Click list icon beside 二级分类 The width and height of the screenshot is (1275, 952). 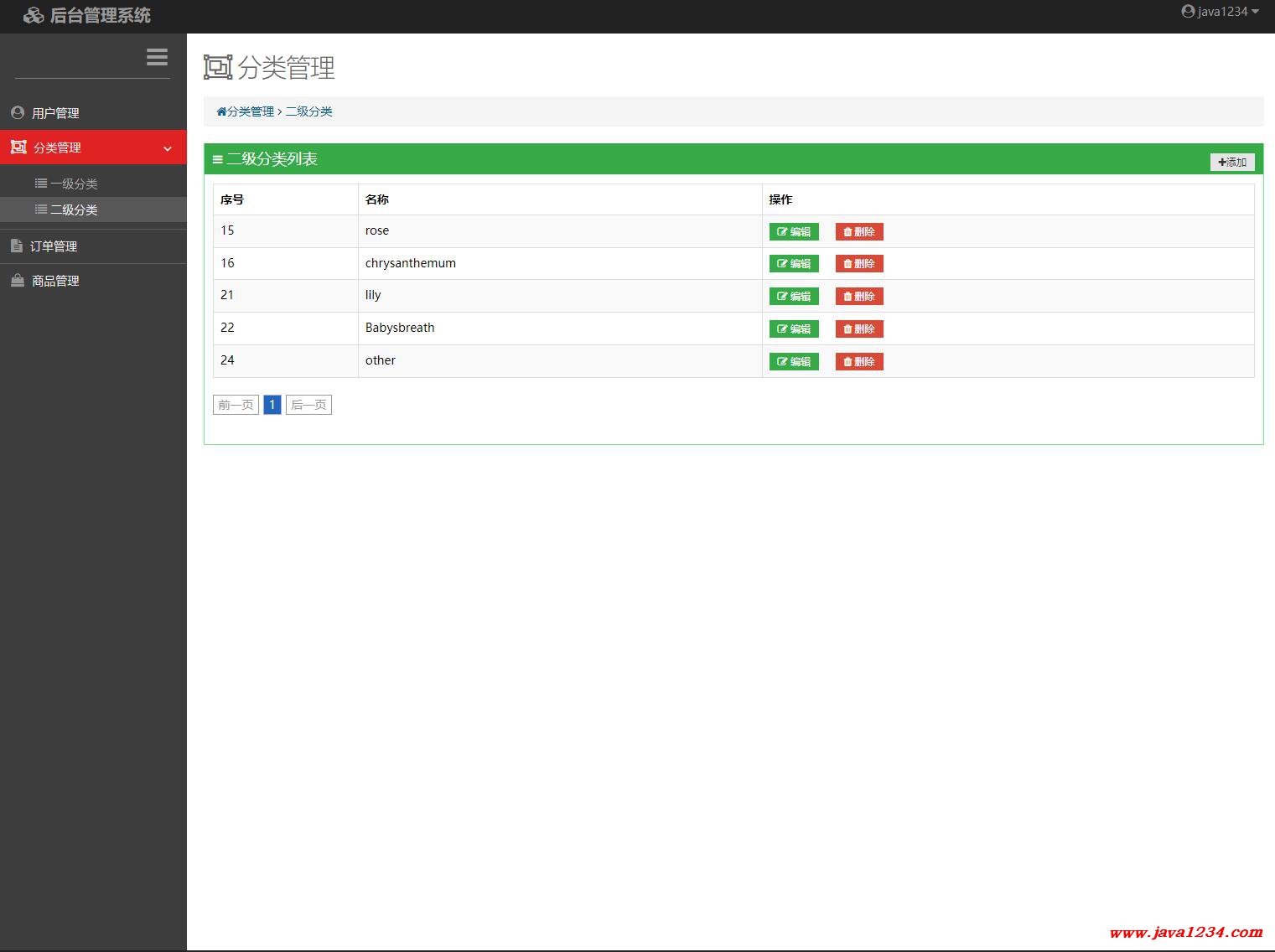[x=41, y=210]
